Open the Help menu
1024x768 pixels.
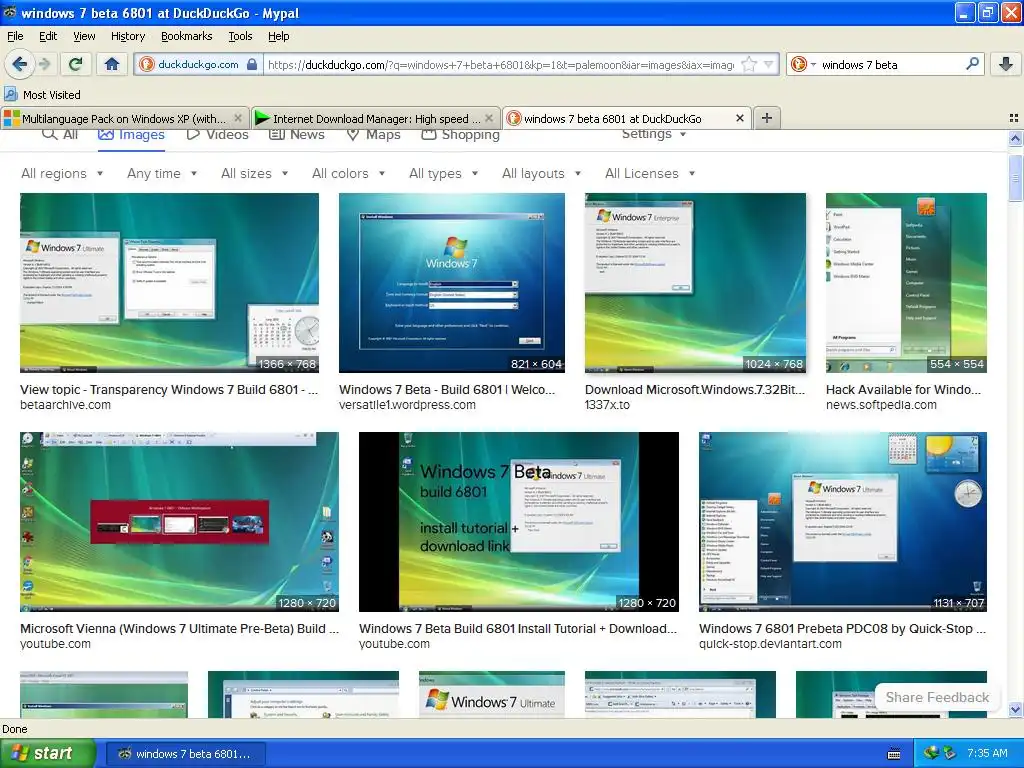(278, 36)
